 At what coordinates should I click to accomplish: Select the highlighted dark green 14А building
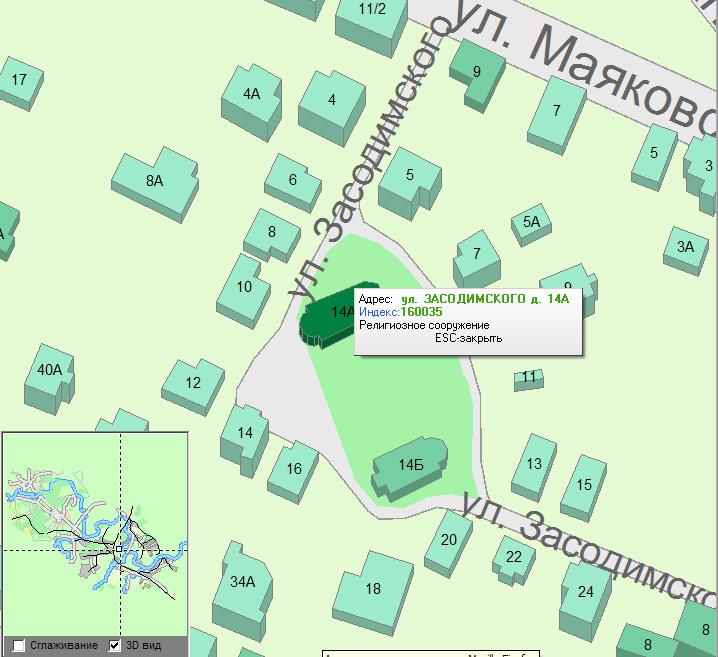(327, 316)
